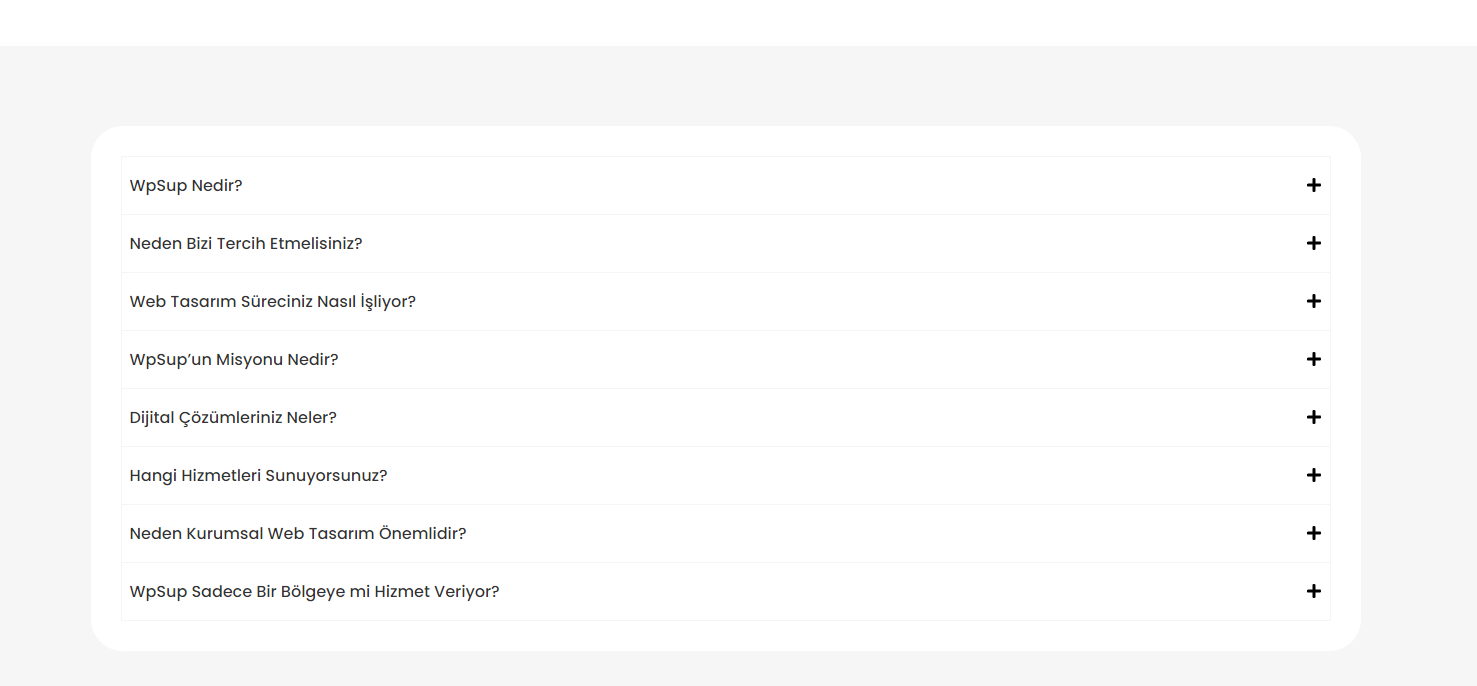Image resolution: width=1477 pixels, height=686 pixels.
Task: Click plus icon next to Neden Kurumsal Web Tasarım
Action: click(1314, 533)
